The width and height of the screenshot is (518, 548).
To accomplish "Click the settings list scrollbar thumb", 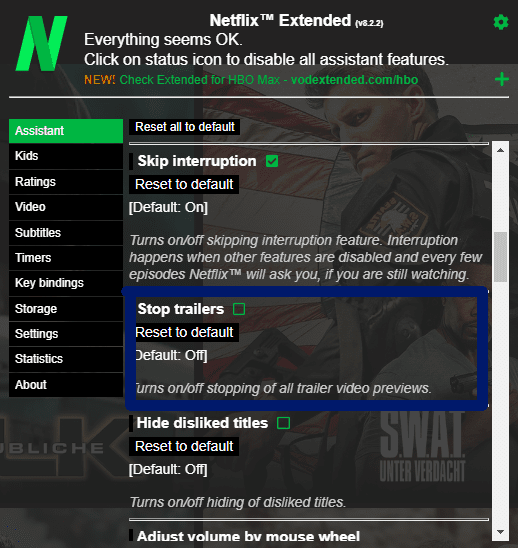I will click(x=500, y=257).
